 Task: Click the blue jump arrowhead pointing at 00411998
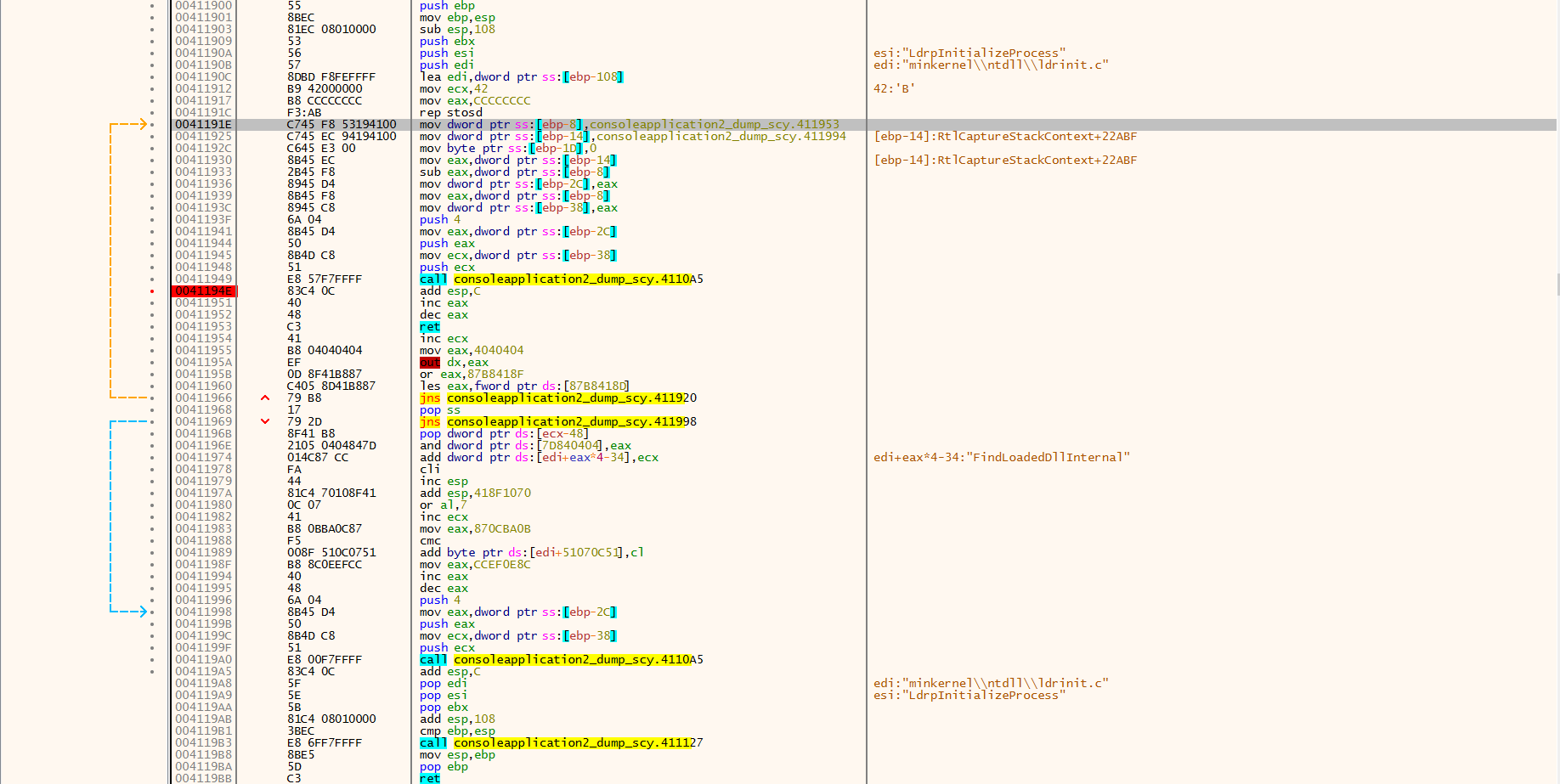[x=143, y=612]
